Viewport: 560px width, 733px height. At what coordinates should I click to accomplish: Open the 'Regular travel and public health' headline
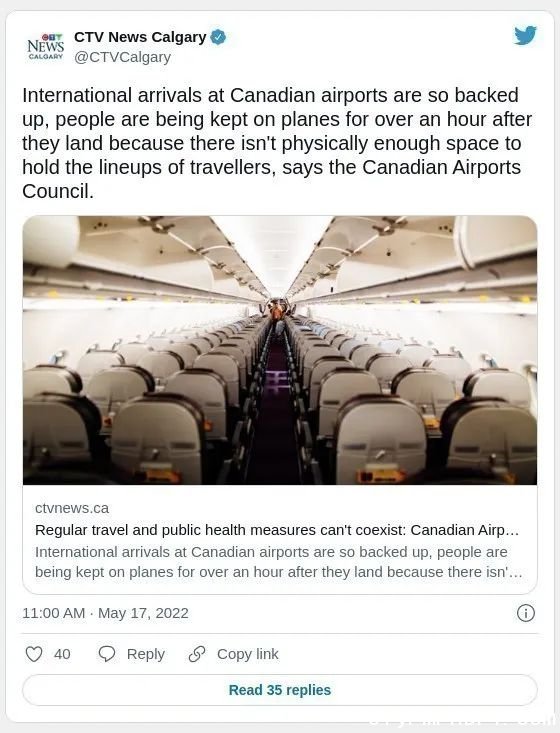pyautogui.click(x=277, y=530)
